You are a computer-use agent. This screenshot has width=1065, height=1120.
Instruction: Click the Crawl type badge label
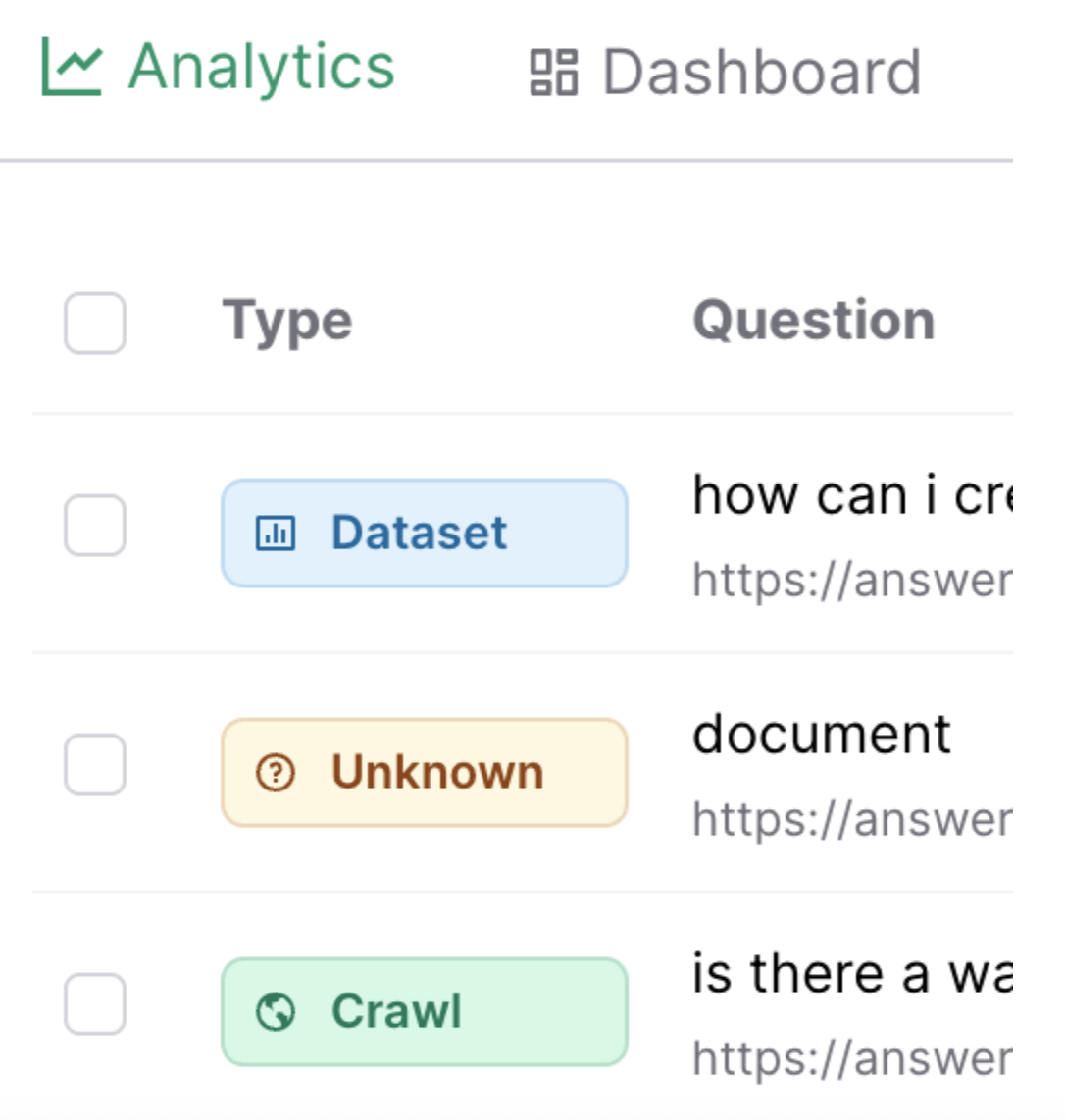click(x=396, y=1012)
